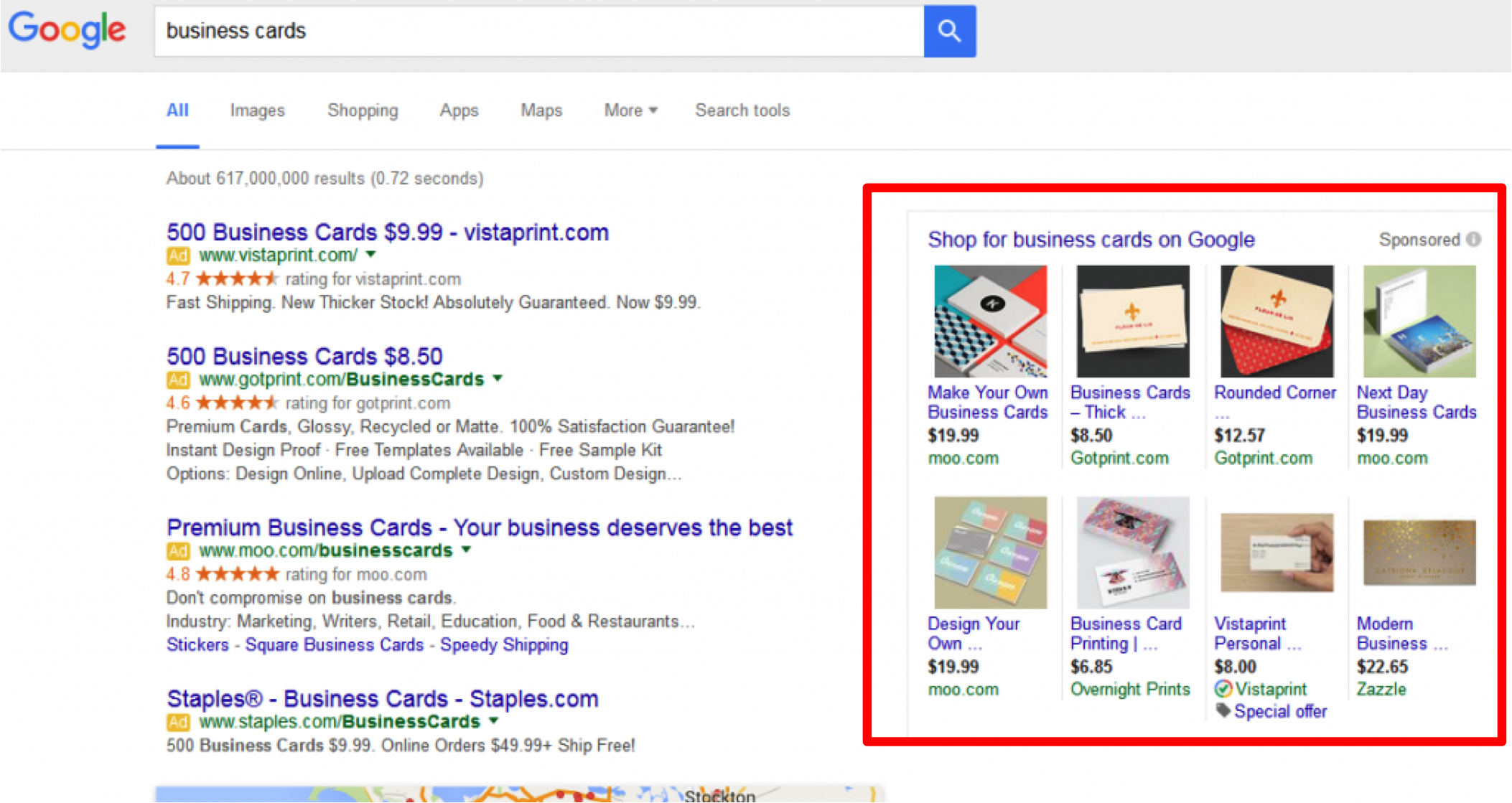Open 'Staples® - Business Cards' result link
The width and height of the screenshot is (1512, 803).
383,699
